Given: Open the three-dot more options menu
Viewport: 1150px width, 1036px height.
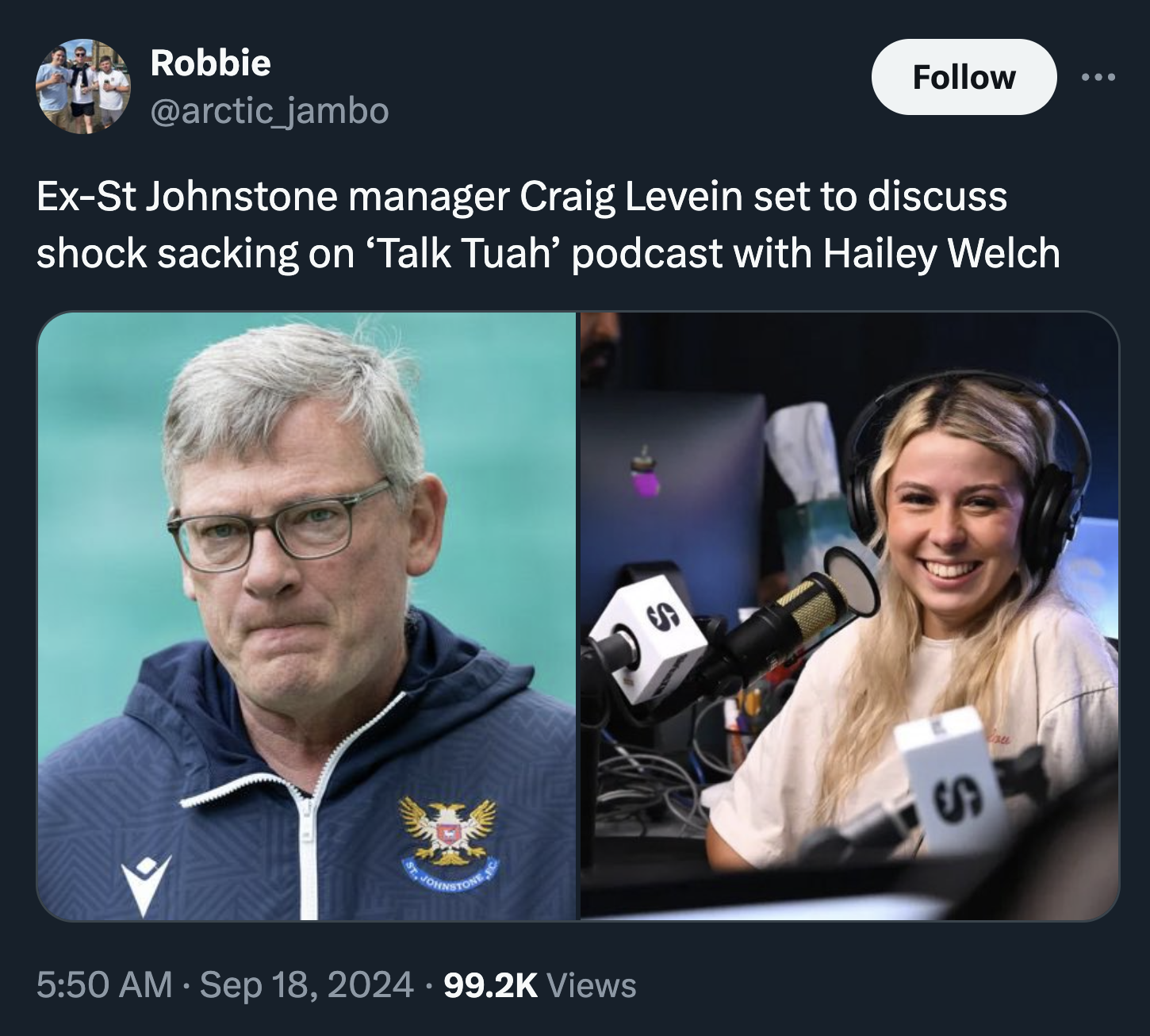Looking at the screenshot, I should click(x=1099, y=77).
